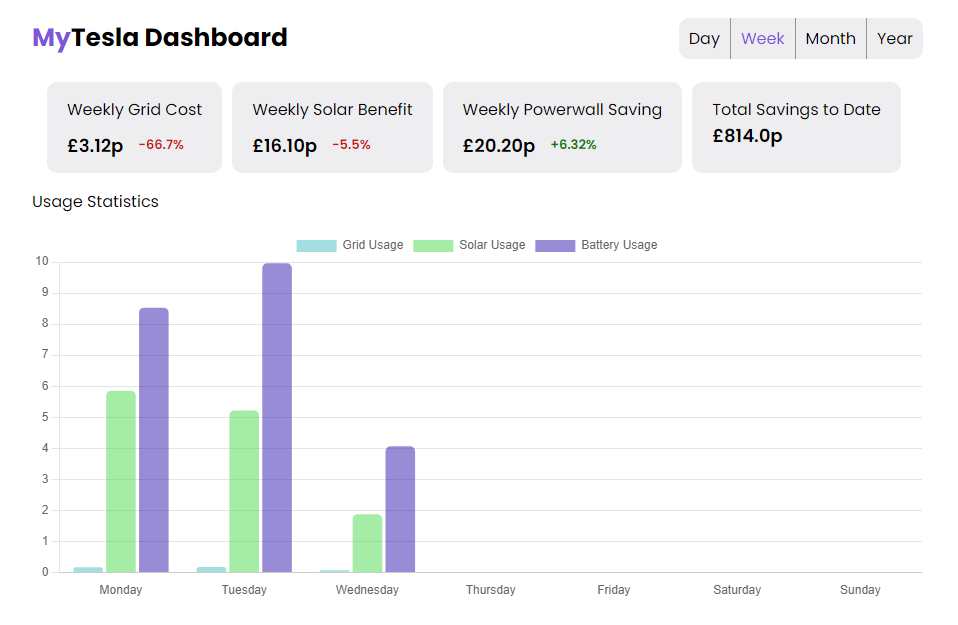Click the -66.7% grid cost change
The image size is (958, 625).
[161, 145]
